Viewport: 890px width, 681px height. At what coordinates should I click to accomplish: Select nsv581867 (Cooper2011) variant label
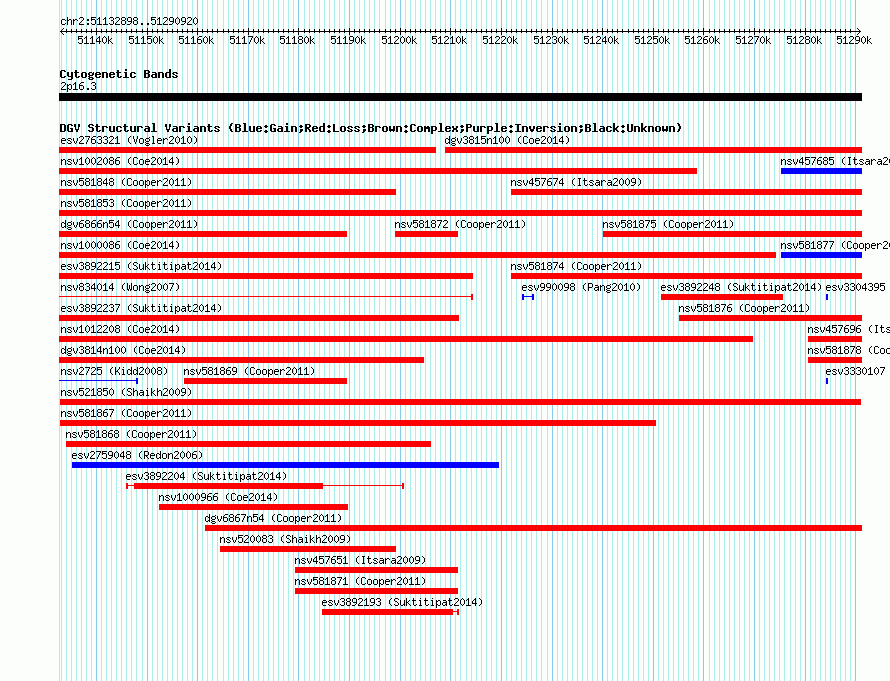pyautogui.click(x=126, y=413)
